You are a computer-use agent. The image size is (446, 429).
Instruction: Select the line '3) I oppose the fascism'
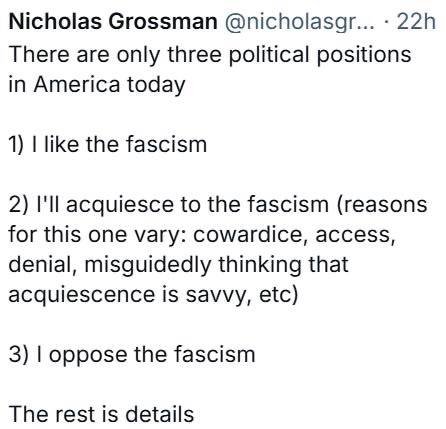point(132,354)
